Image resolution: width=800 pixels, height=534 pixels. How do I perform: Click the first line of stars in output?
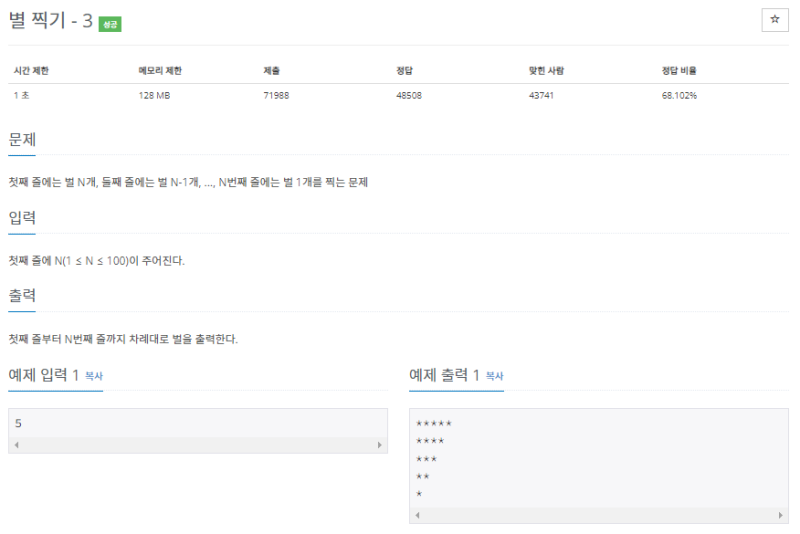pos(434,423)
